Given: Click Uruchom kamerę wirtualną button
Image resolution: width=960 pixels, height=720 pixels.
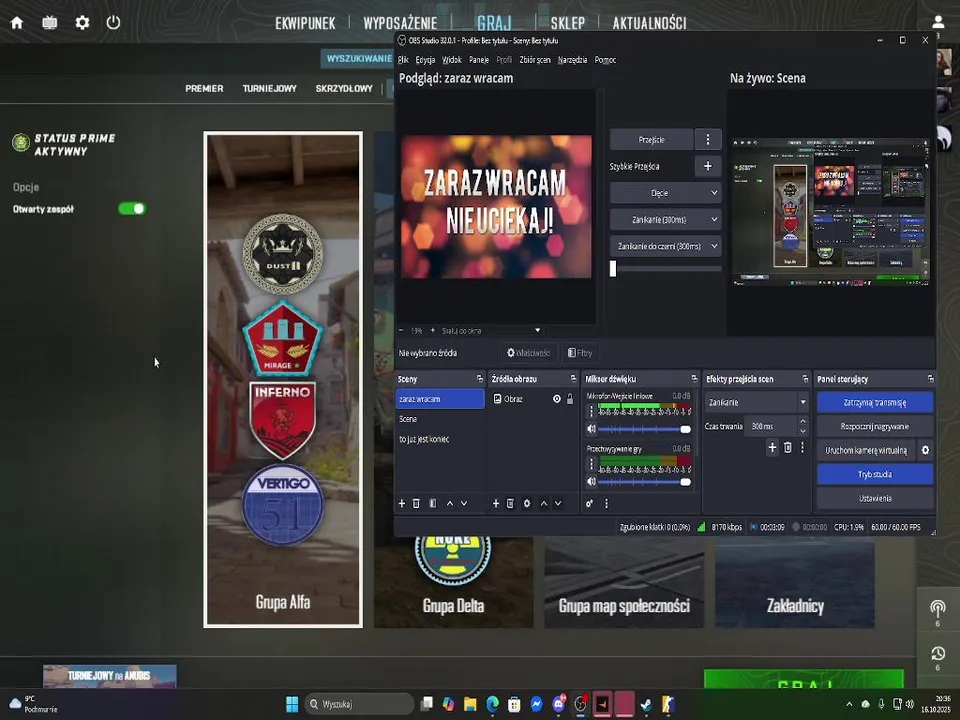Looking at the screenshot, I should 866,450.
